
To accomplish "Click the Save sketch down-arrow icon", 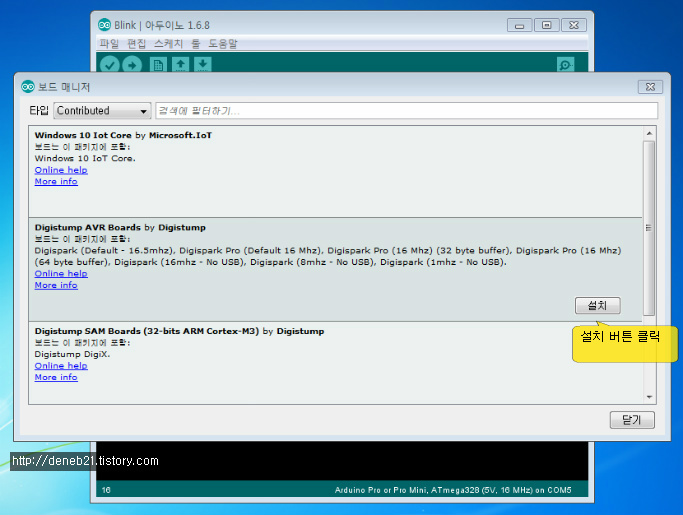I will coord(203,65).
